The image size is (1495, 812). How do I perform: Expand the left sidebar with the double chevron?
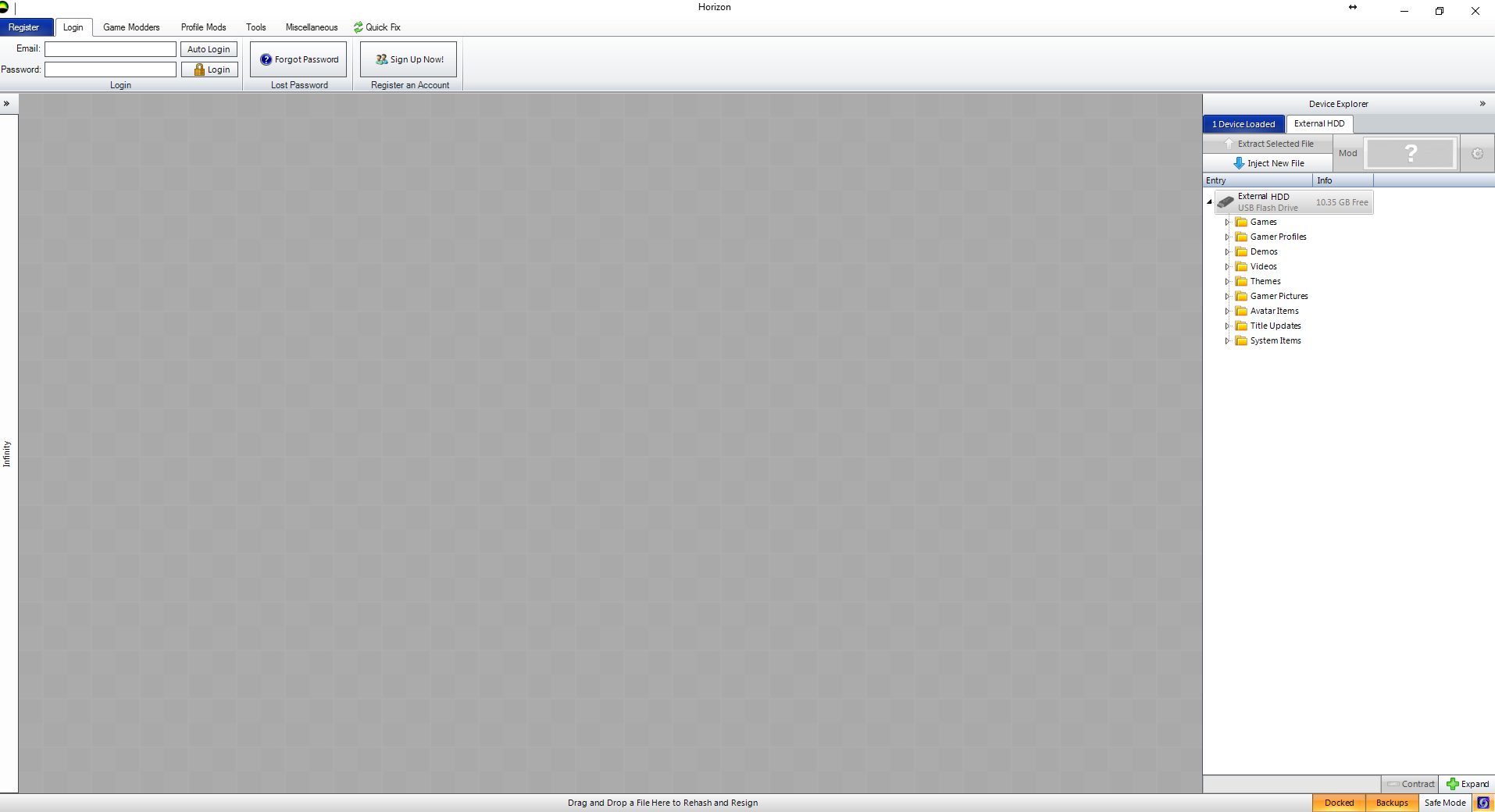6,103
